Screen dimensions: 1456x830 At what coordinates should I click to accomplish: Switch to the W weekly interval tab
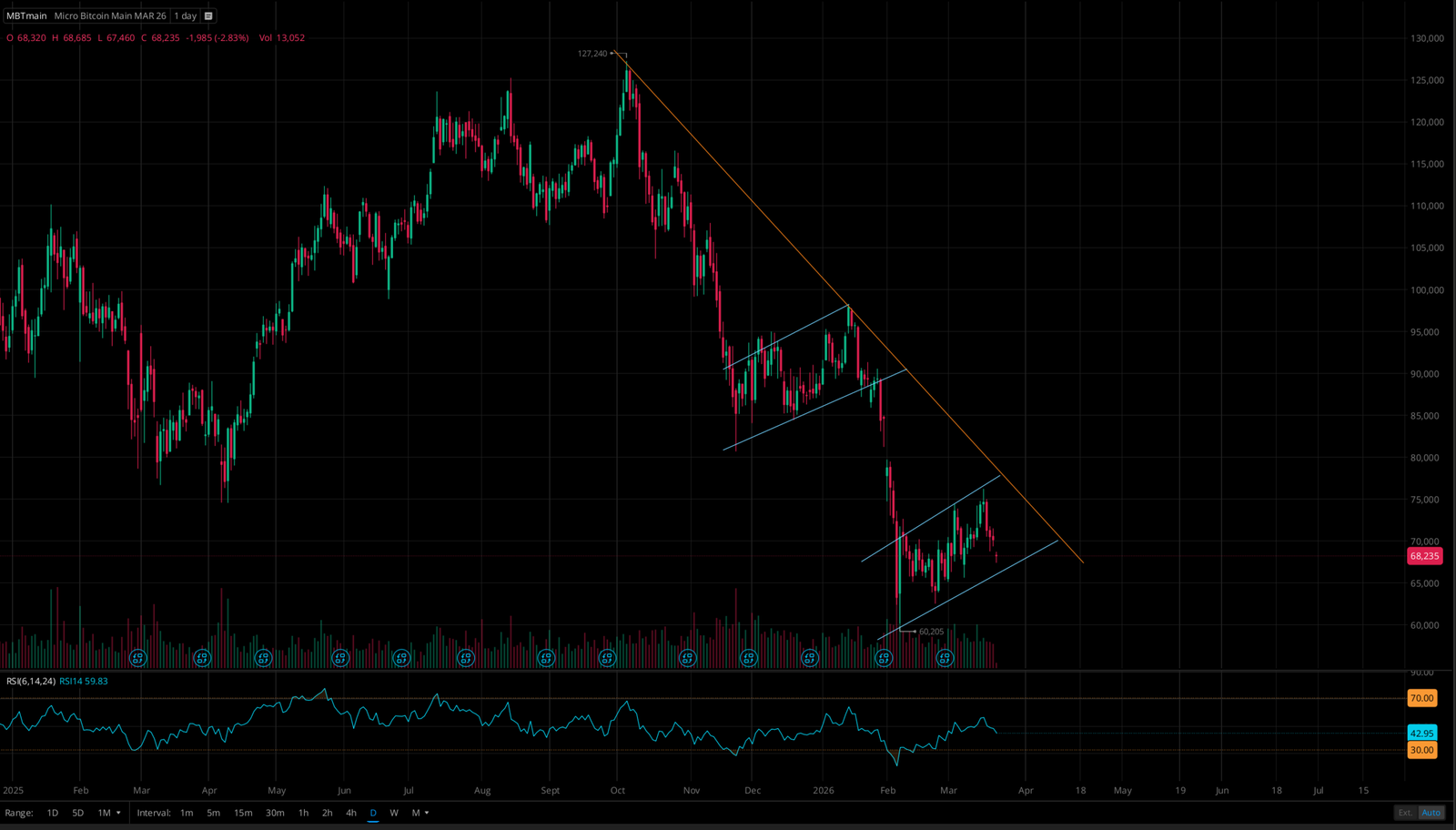[x=393, y=812]
